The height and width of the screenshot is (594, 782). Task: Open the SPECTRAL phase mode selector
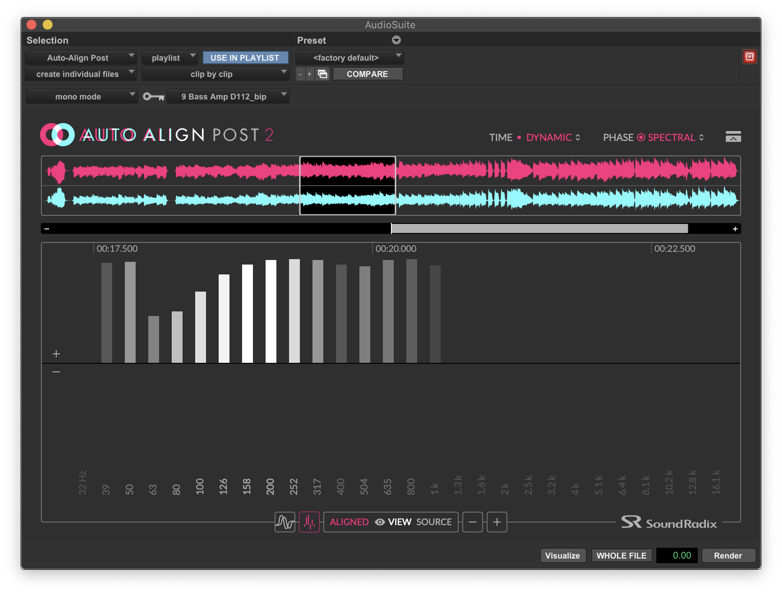pyautogui.click(x=676, y=137)
